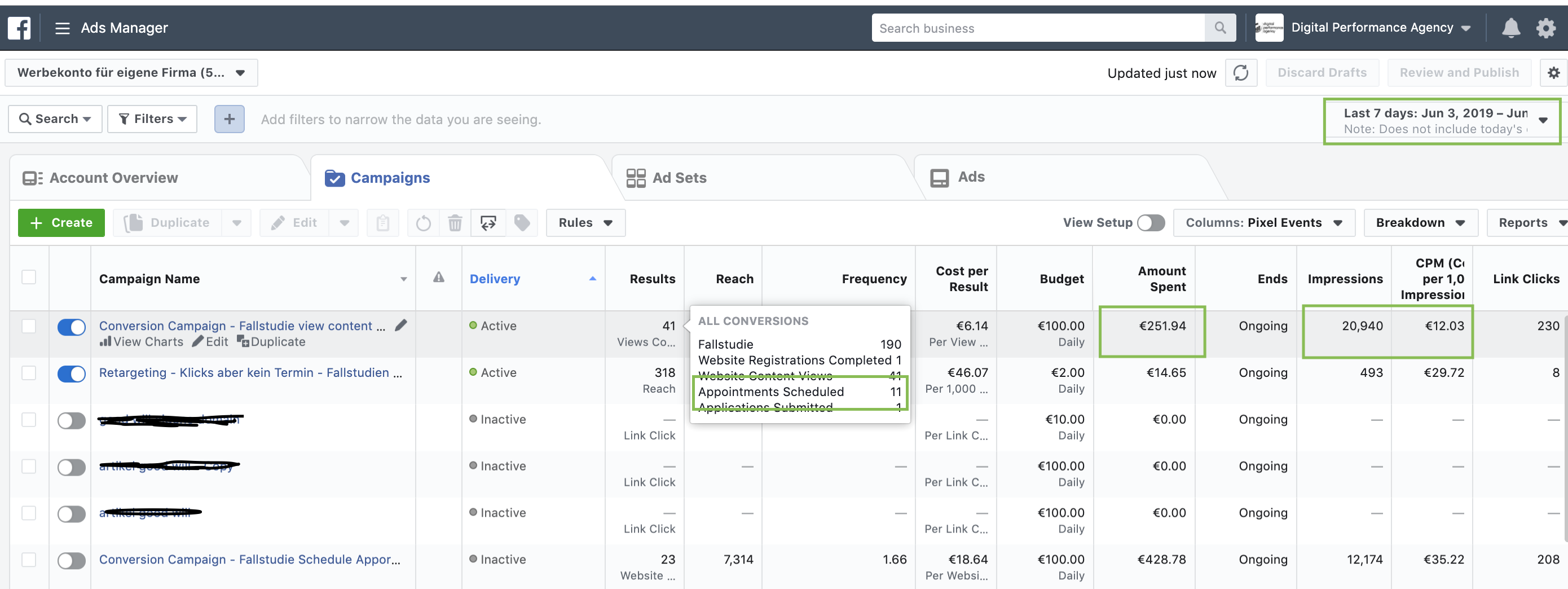Open the Rules dropdown
1568x589 pixels.
(x=585, y=223)
